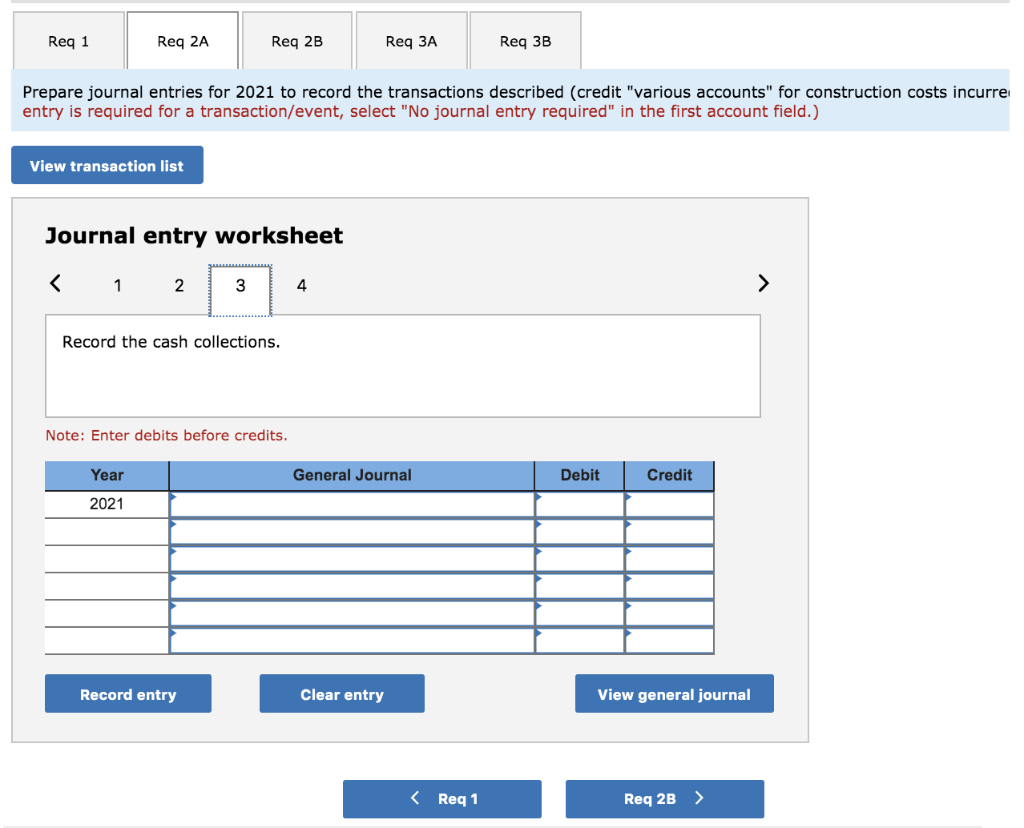Switch to the Req 1 tab
Screen dimensions: 1024x828
tap(68, 41)
